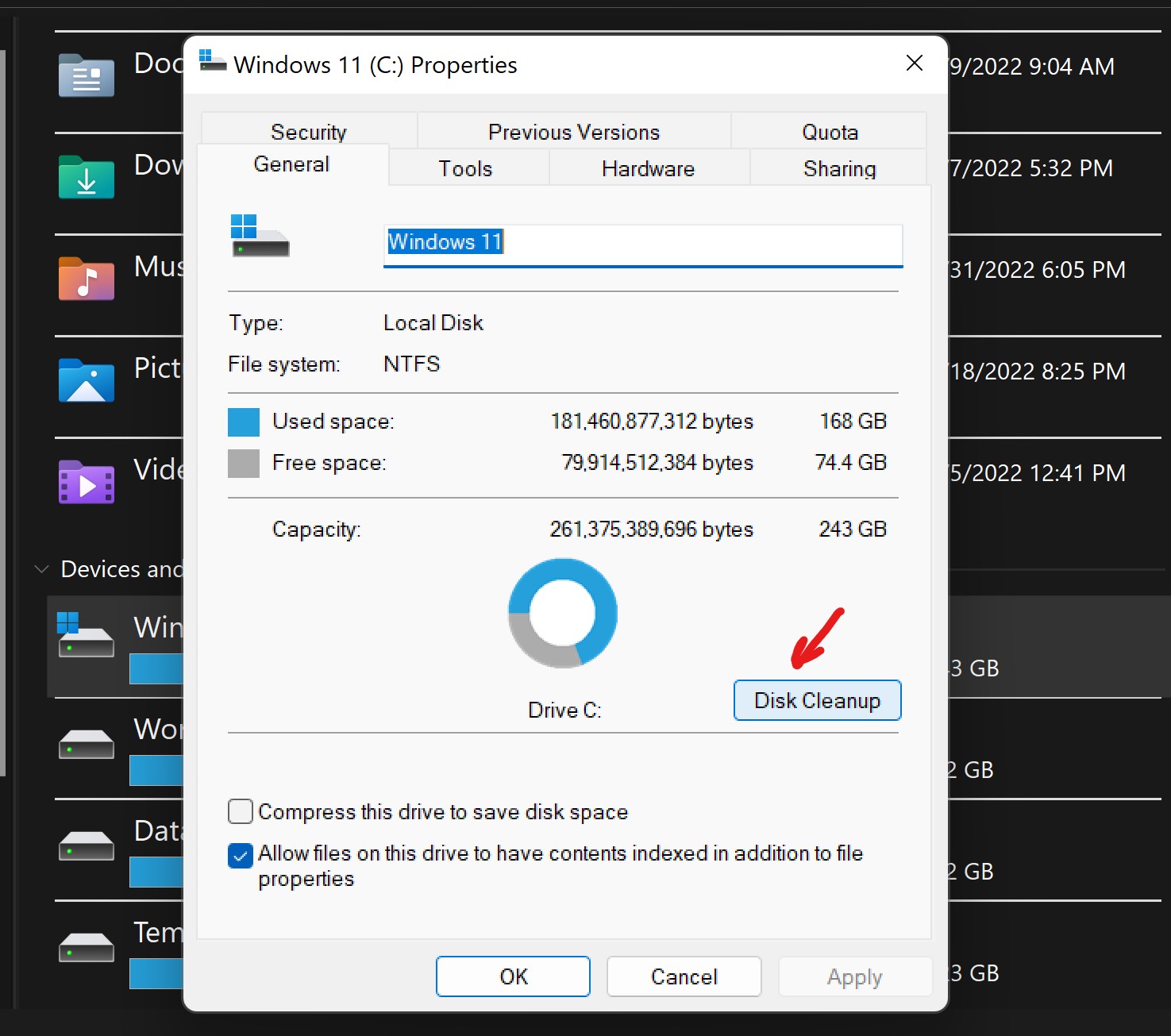Launch Disk Cleanup
Viewport: 1171px width, 1036px height.
(x=817, y=700)
